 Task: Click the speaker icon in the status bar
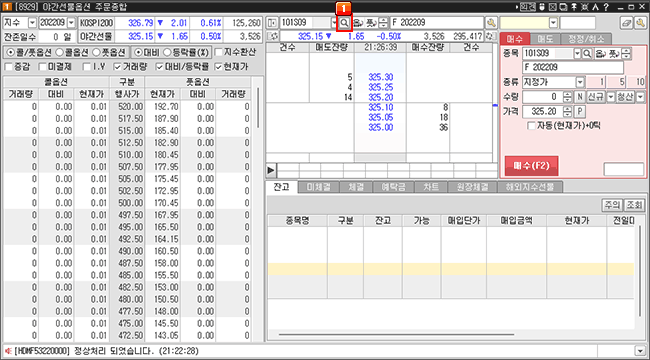point(8,351)
